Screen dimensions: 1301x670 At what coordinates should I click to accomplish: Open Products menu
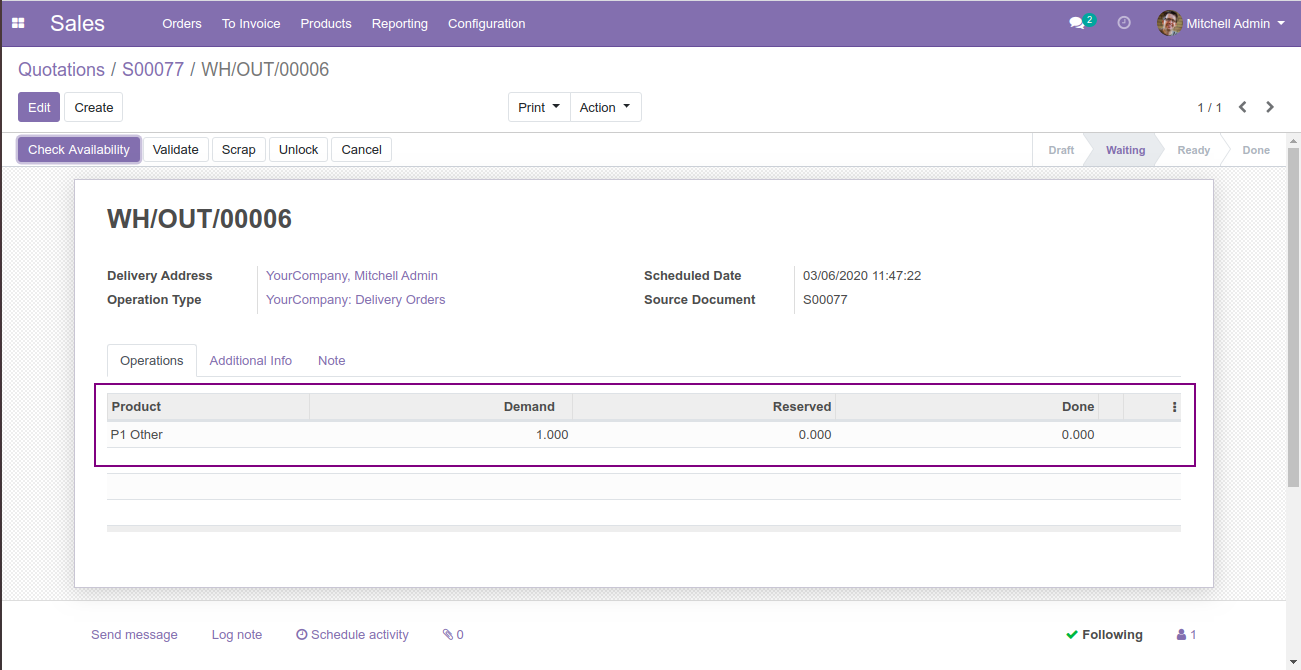coord(326,23)
